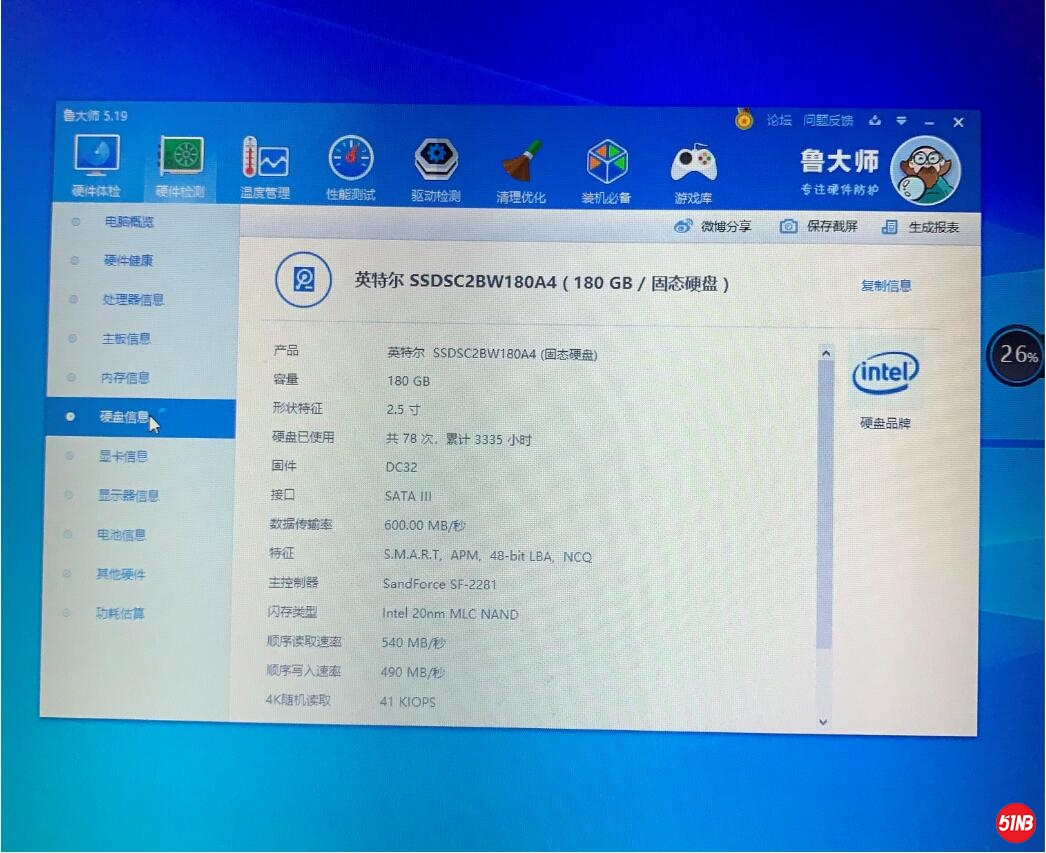This screenshot has height=853, width=1046.
Task: Select 硬件健康 in sidebar
Action: point(128,260)
